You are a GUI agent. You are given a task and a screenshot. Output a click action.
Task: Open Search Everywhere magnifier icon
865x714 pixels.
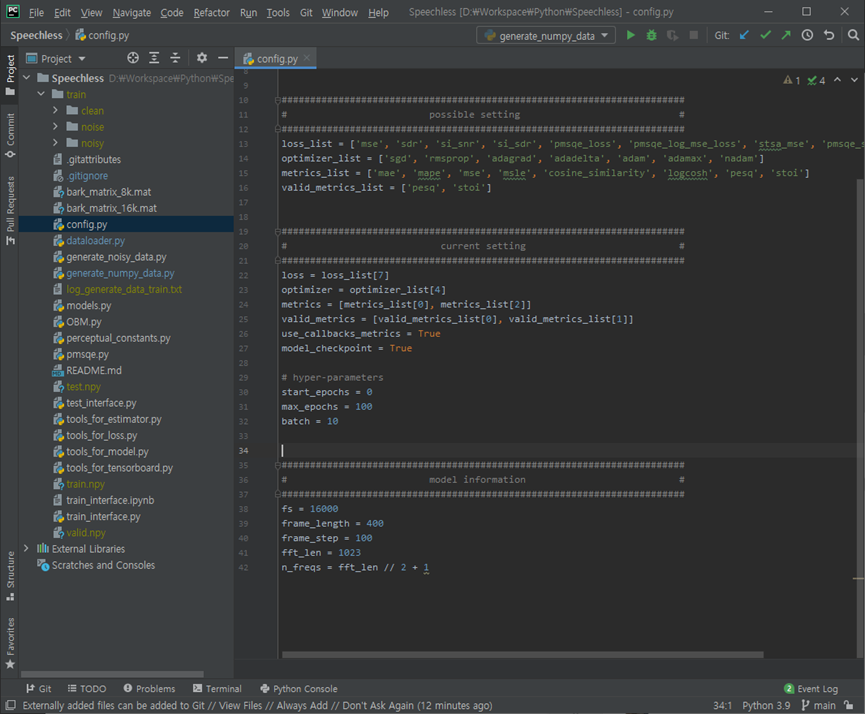(853, 35)
